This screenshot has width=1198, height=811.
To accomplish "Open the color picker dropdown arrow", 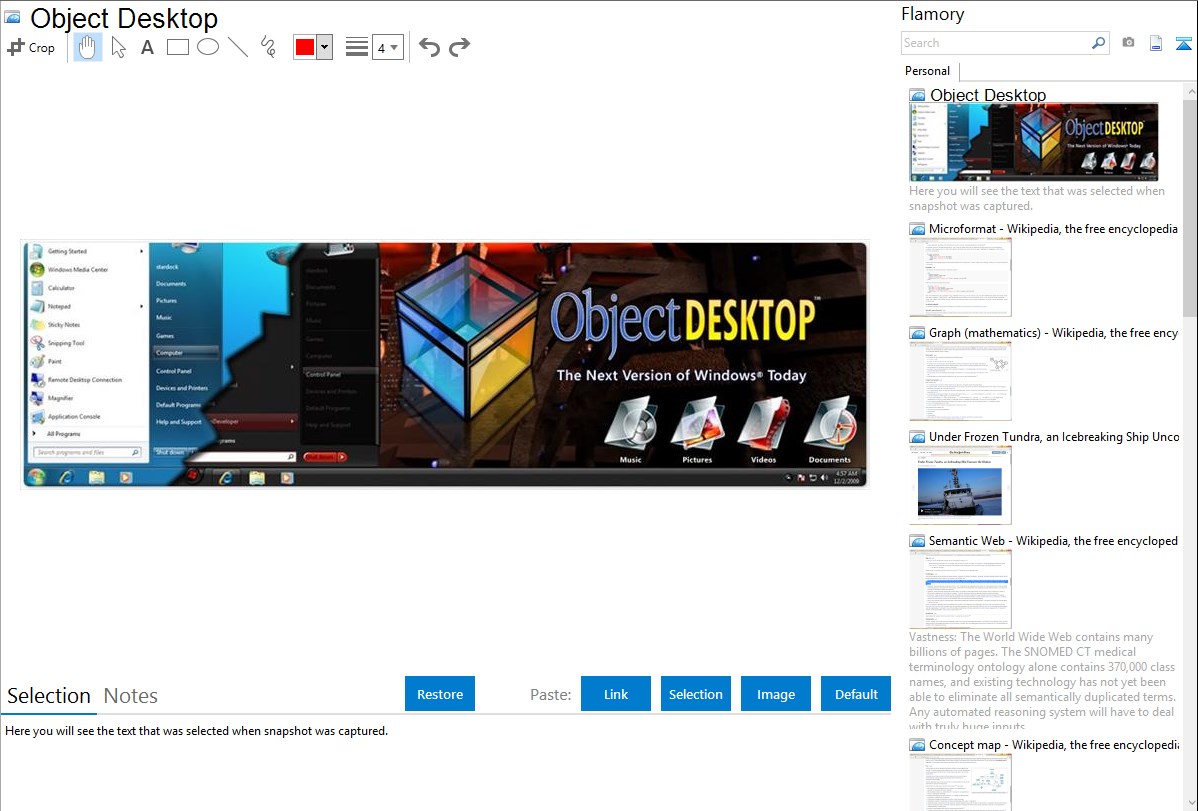I will click(x=324, y=47).
